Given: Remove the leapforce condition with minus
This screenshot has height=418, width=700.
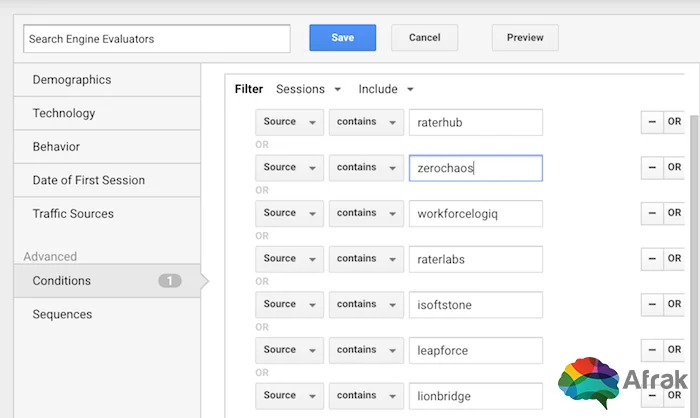Looking at the screenshot, I should click(x=652, y=350).
